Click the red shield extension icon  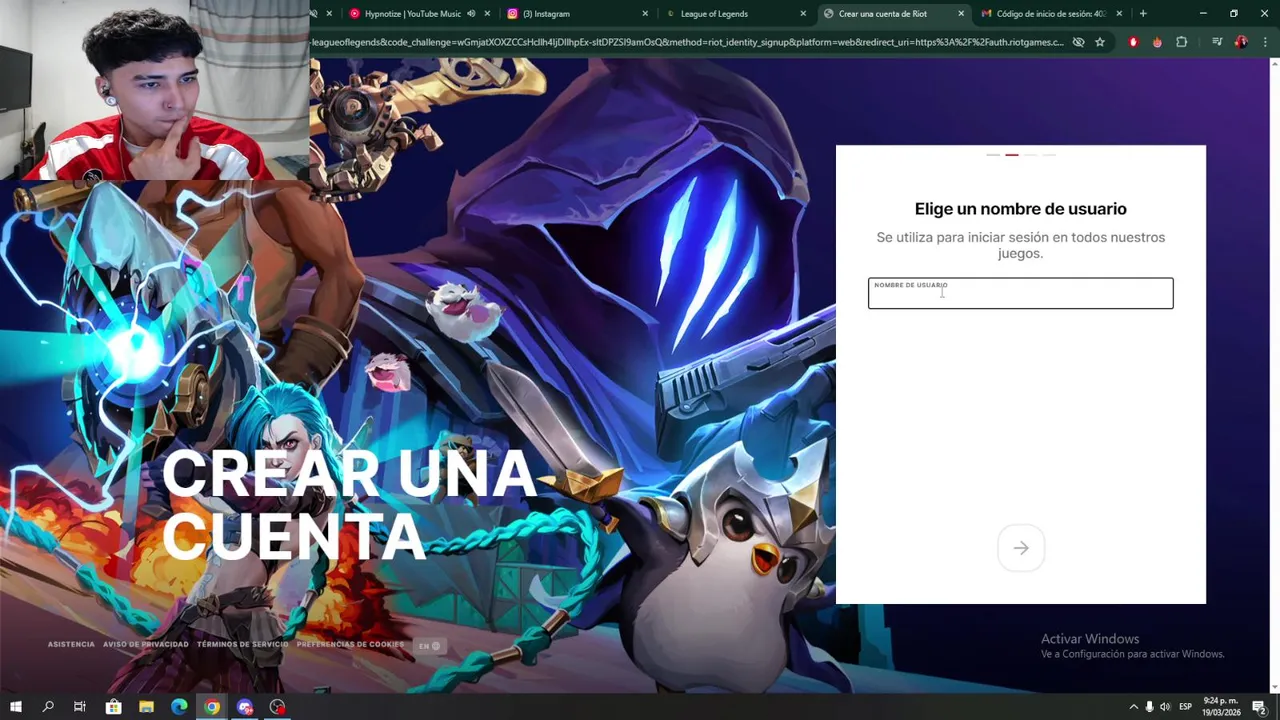[1133, 42]
